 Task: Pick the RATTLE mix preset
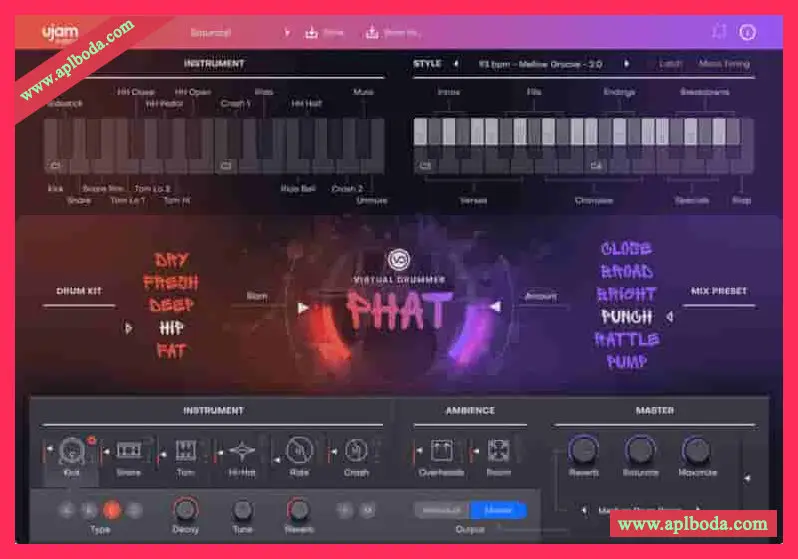pyautogui.click(x=626, y=339)
